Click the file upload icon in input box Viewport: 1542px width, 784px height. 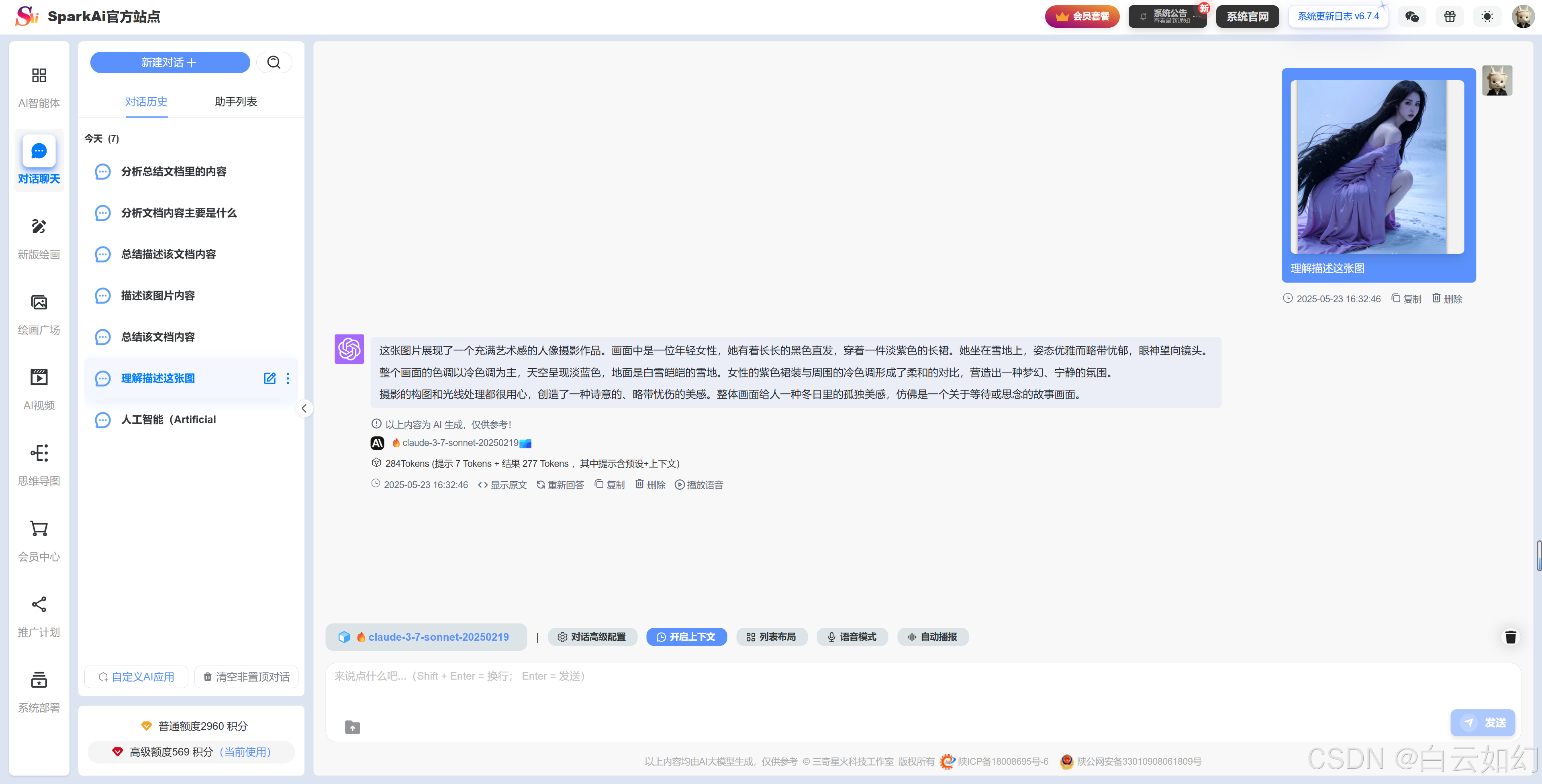[x=353, y=727]
